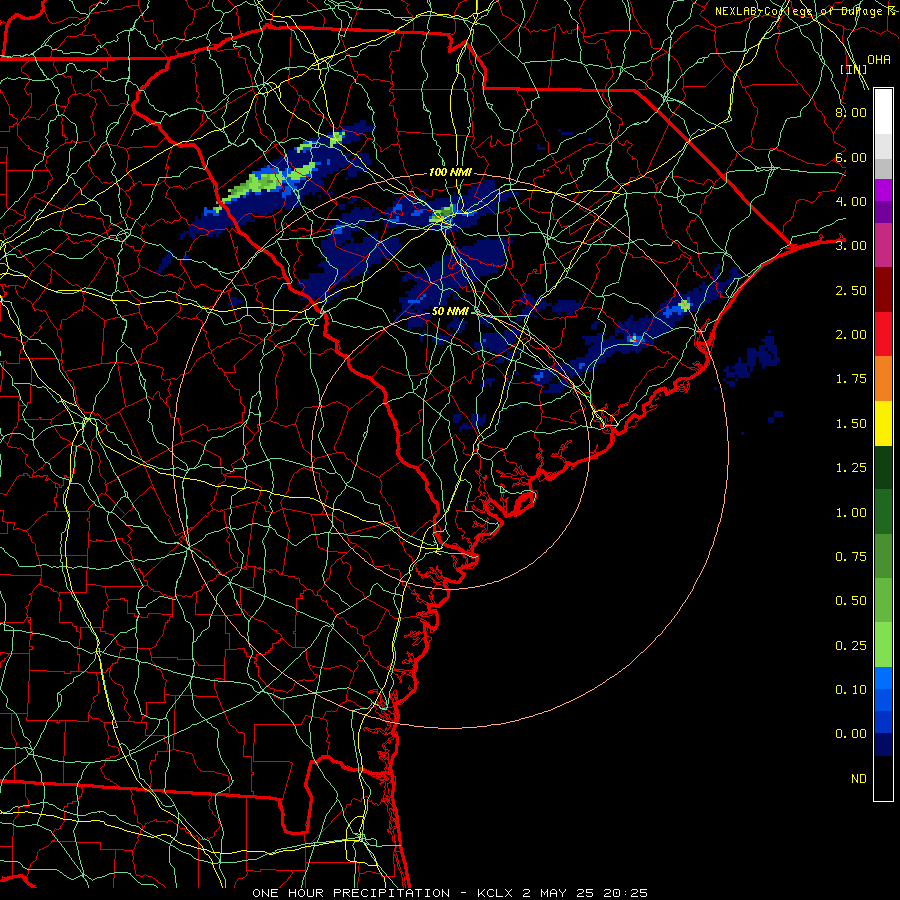Image resolution: width=900 pixels, height=900 pixels.
Task: Select the 1.75 legend value
Action: pos(851,379)
